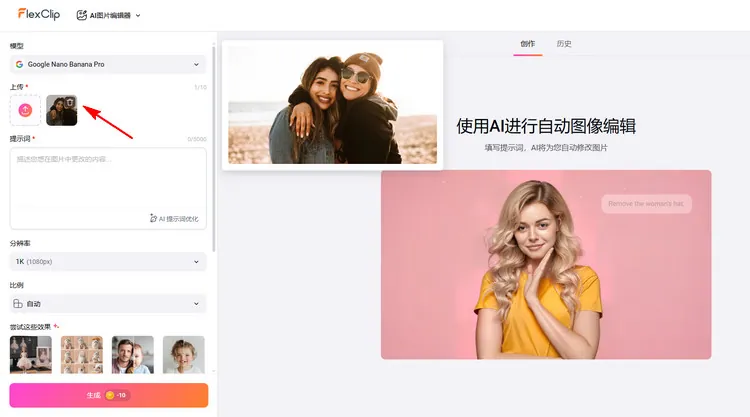Screen dimensions: 750x417
Task: Pick the couple portrait effect thumbnail
Action: point(132,355)
